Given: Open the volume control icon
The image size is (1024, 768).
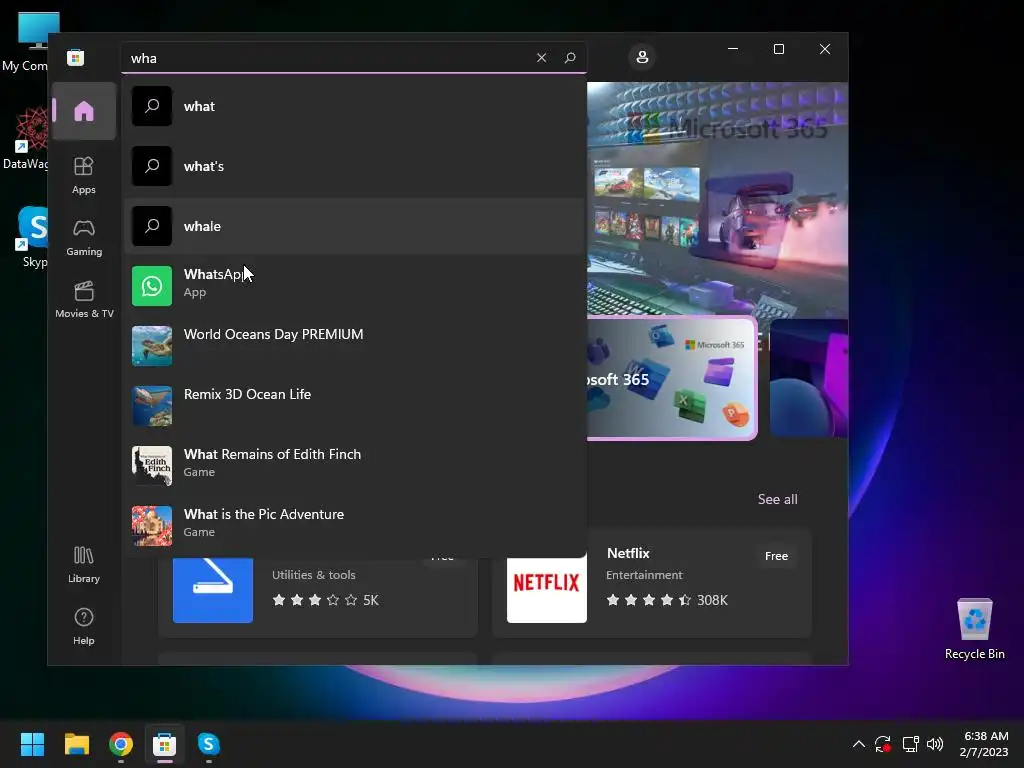Looking at the screenshot, I should (935, 744).
